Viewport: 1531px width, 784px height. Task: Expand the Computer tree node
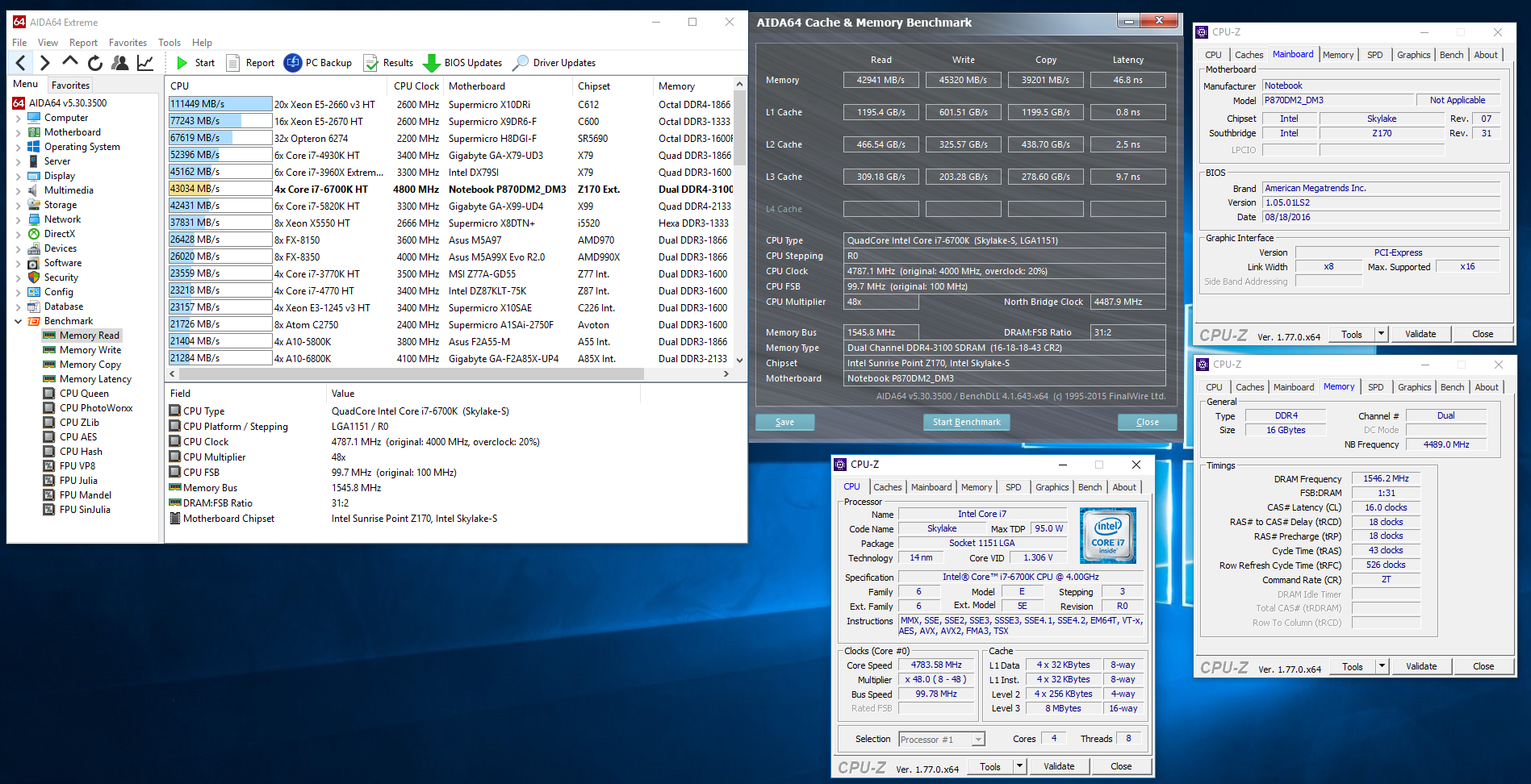[18, 118]
